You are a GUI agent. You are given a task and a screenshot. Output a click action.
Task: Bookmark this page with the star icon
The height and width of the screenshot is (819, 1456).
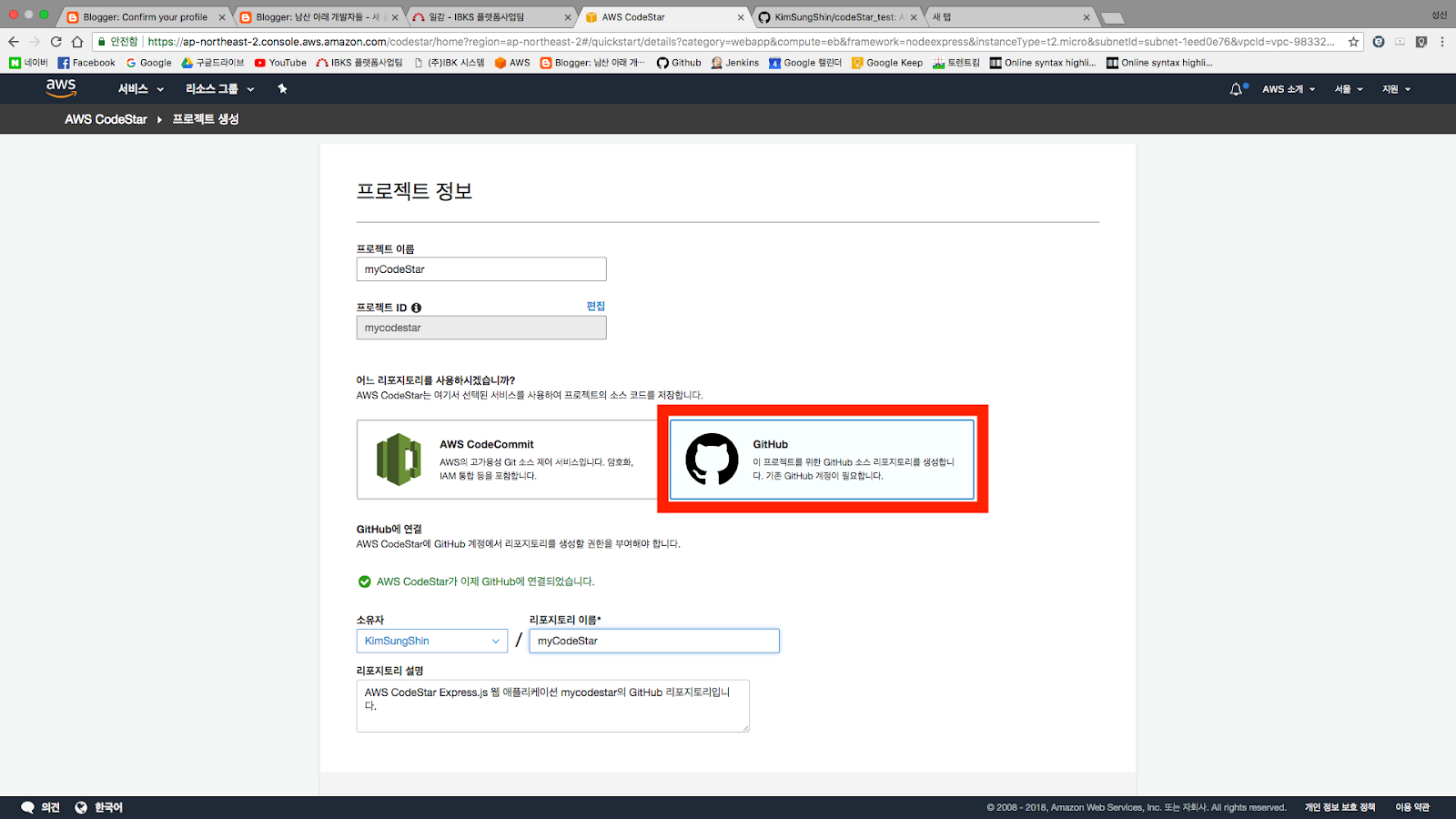[1353, 42]
